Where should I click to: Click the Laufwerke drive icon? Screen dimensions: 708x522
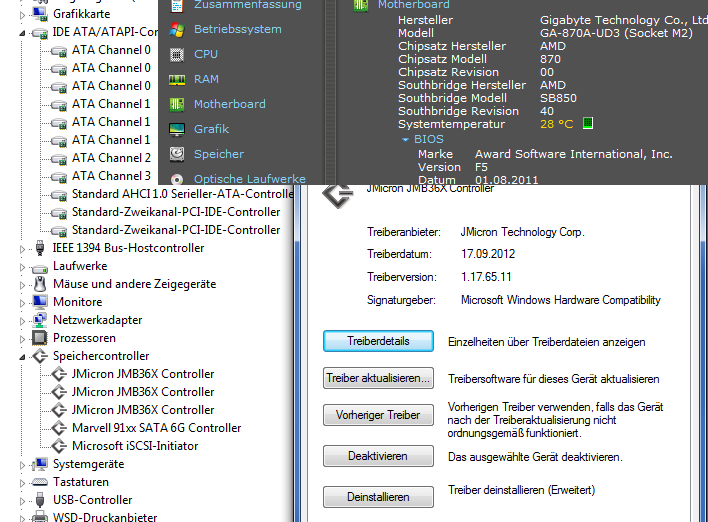[x=40, y=268]
